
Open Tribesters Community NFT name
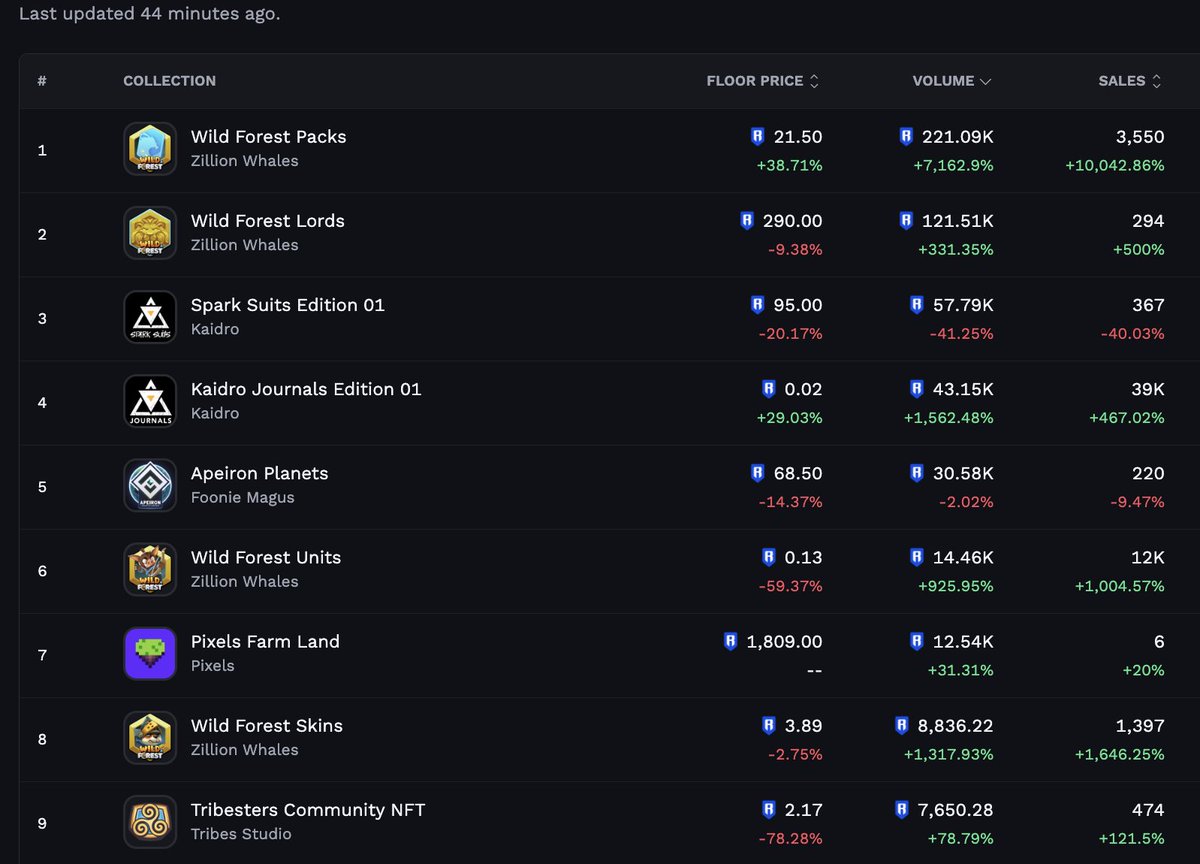pos(308,809)
